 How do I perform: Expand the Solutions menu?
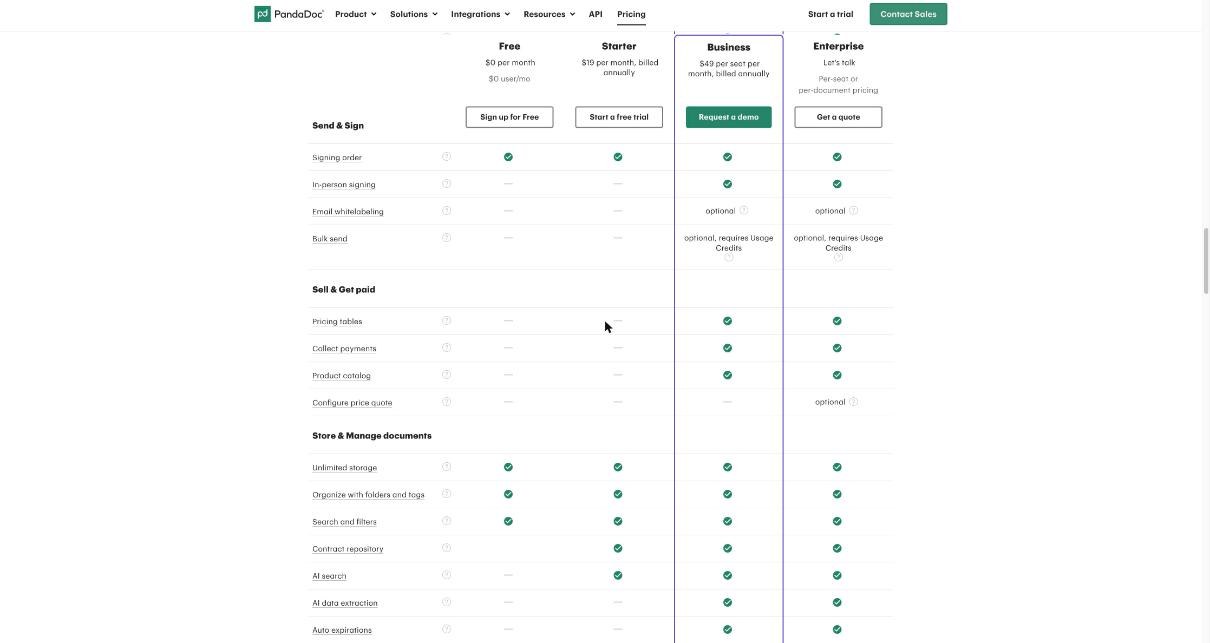point(413,14)
